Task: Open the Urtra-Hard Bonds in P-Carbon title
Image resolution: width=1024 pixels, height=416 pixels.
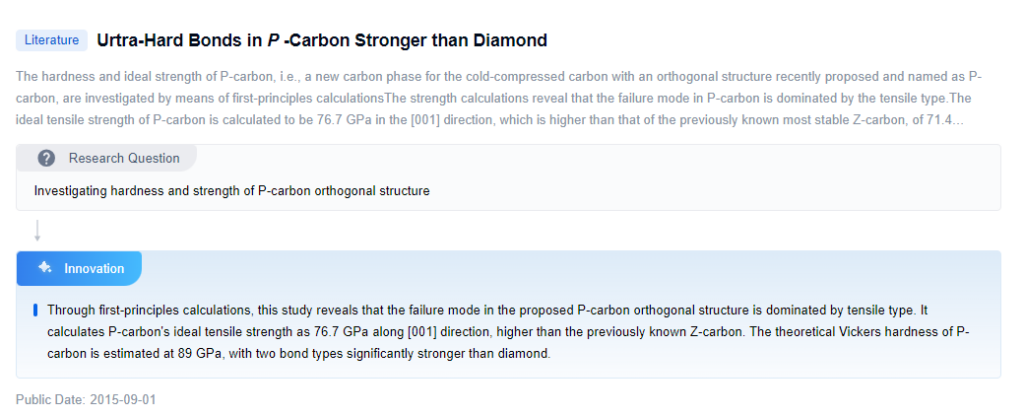Action: pyautogui.click(x=321, y=41)
